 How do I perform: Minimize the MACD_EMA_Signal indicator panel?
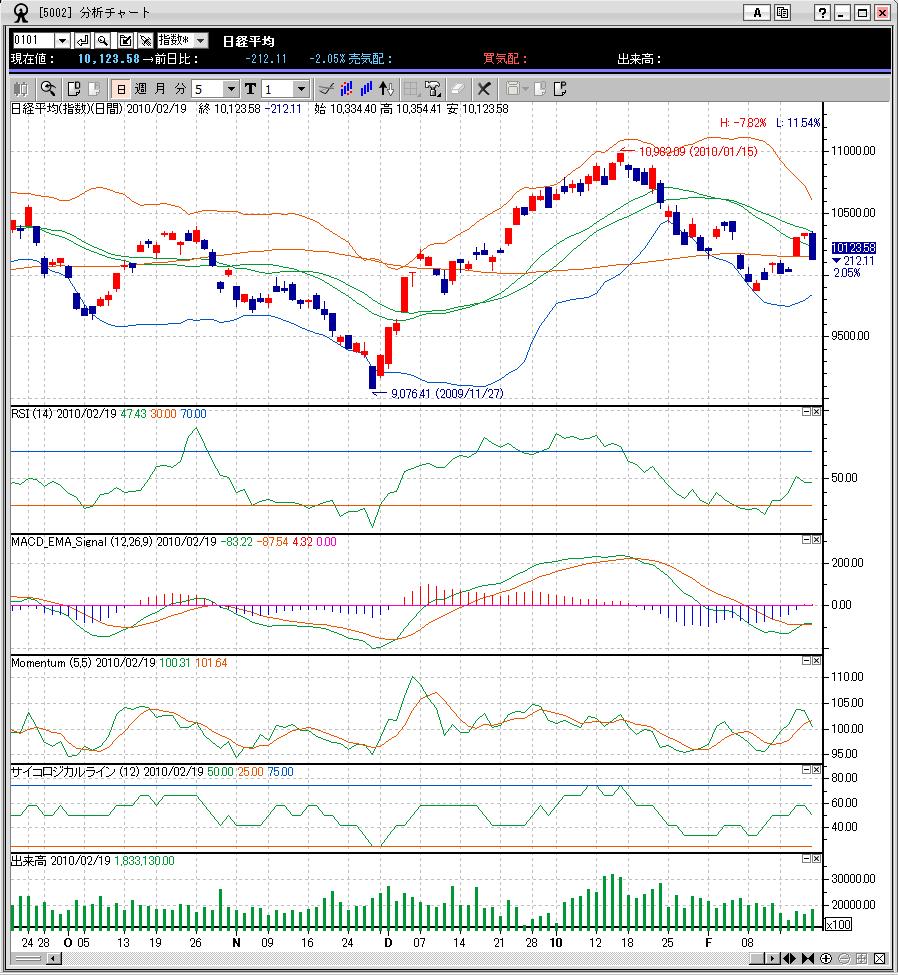coord(806,540)
